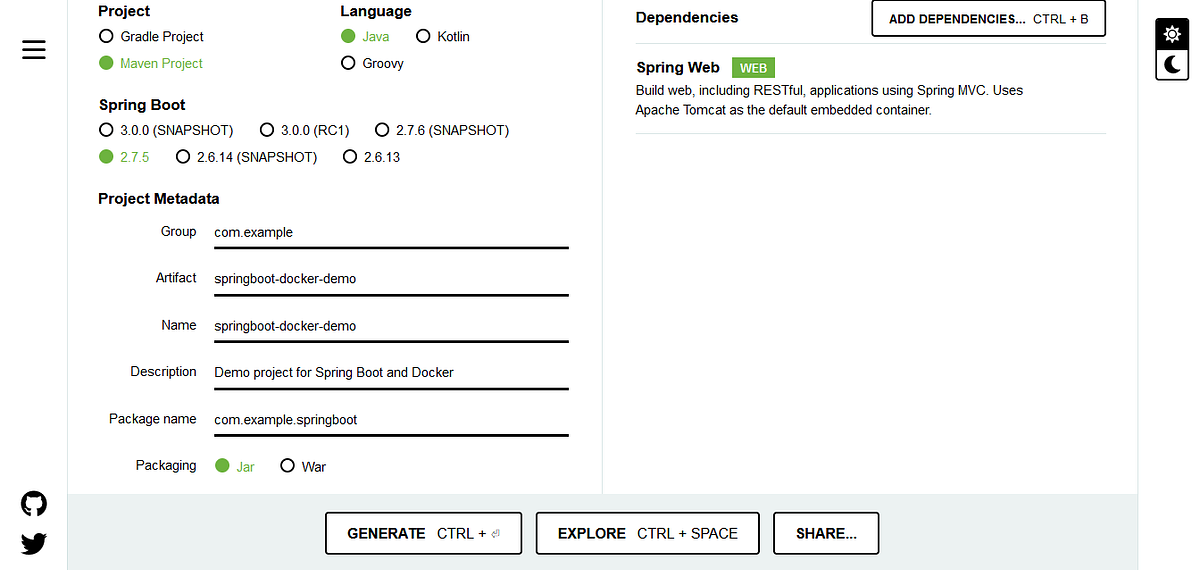Click the Spring Boot section heading

coord(142,105)
